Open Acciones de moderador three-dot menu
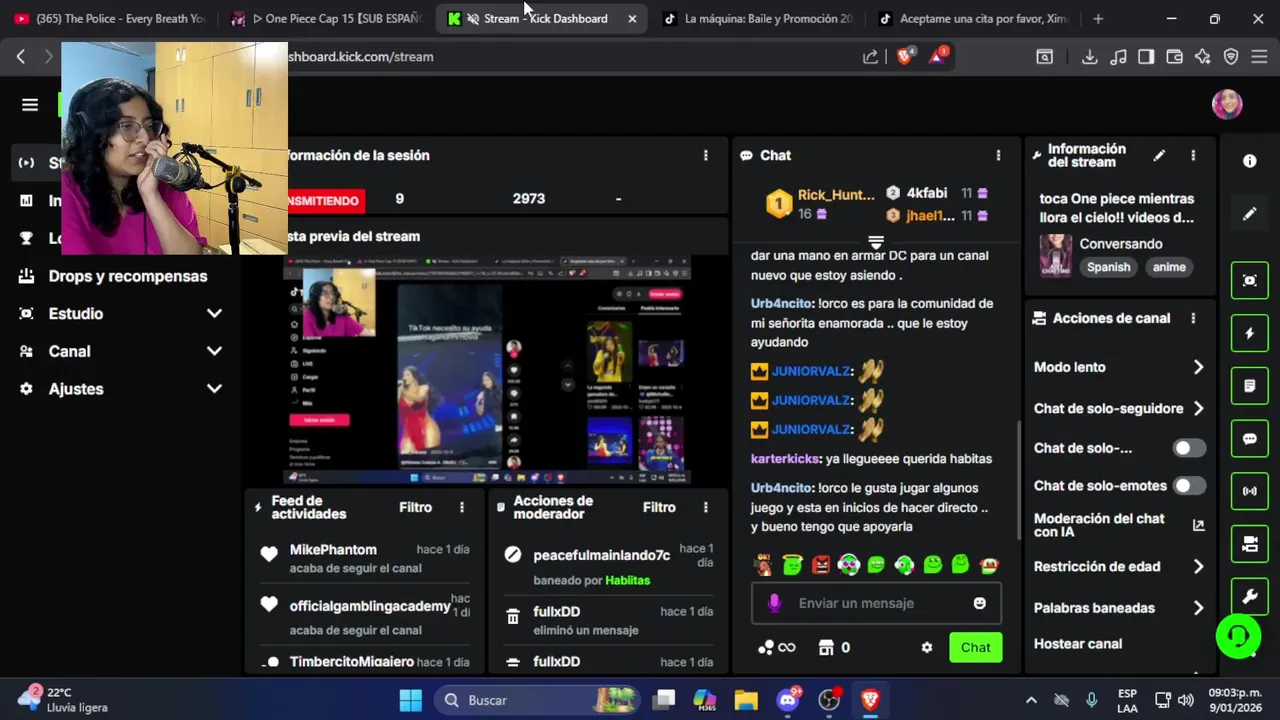1280x720 pixels. click(705, 507)
